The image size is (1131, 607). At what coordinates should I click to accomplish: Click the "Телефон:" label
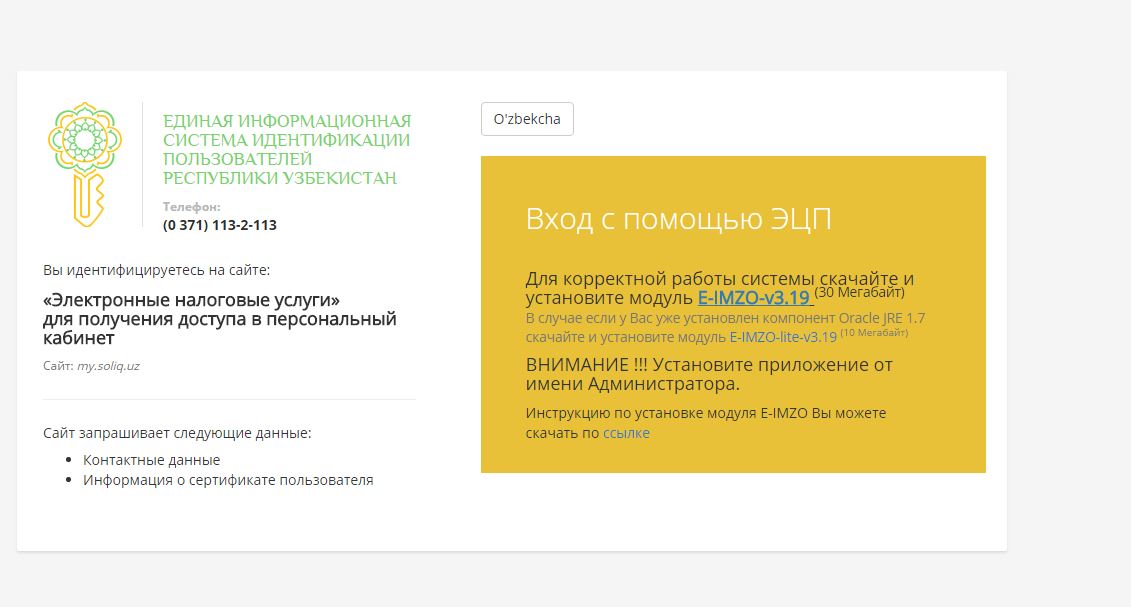(191, 207)
